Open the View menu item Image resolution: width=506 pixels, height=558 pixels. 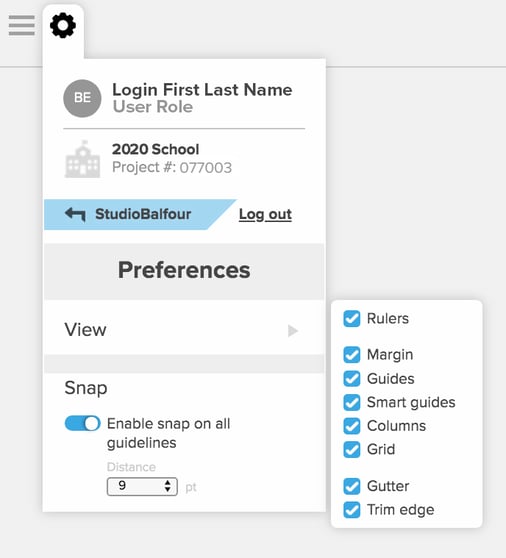pos(184,330)
